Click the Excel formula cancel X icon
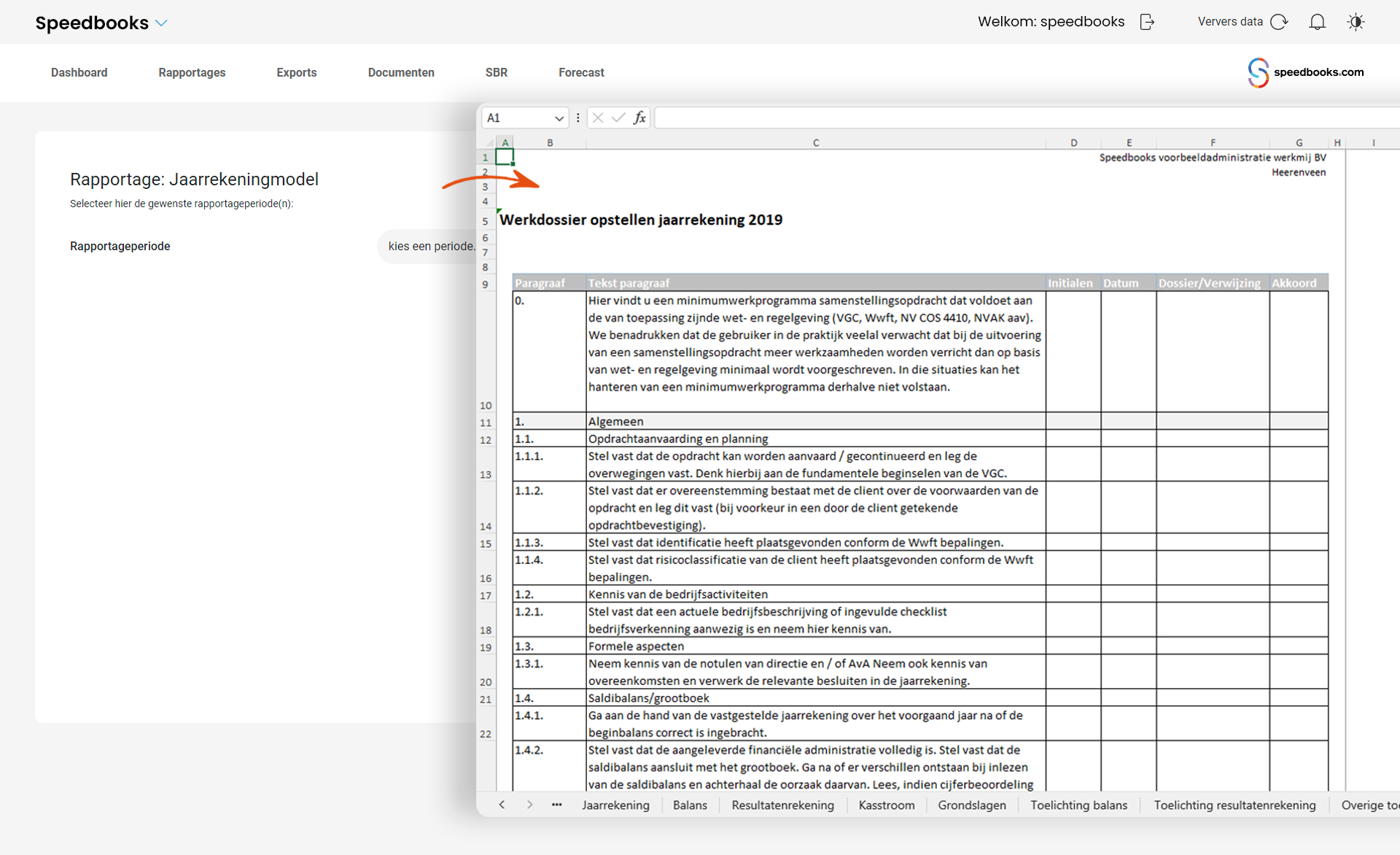1400x855 pixels. (598, 117)
